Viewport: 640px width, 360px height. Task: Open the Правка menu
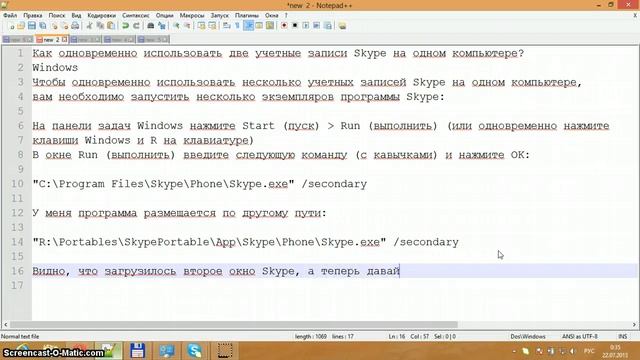33,16
